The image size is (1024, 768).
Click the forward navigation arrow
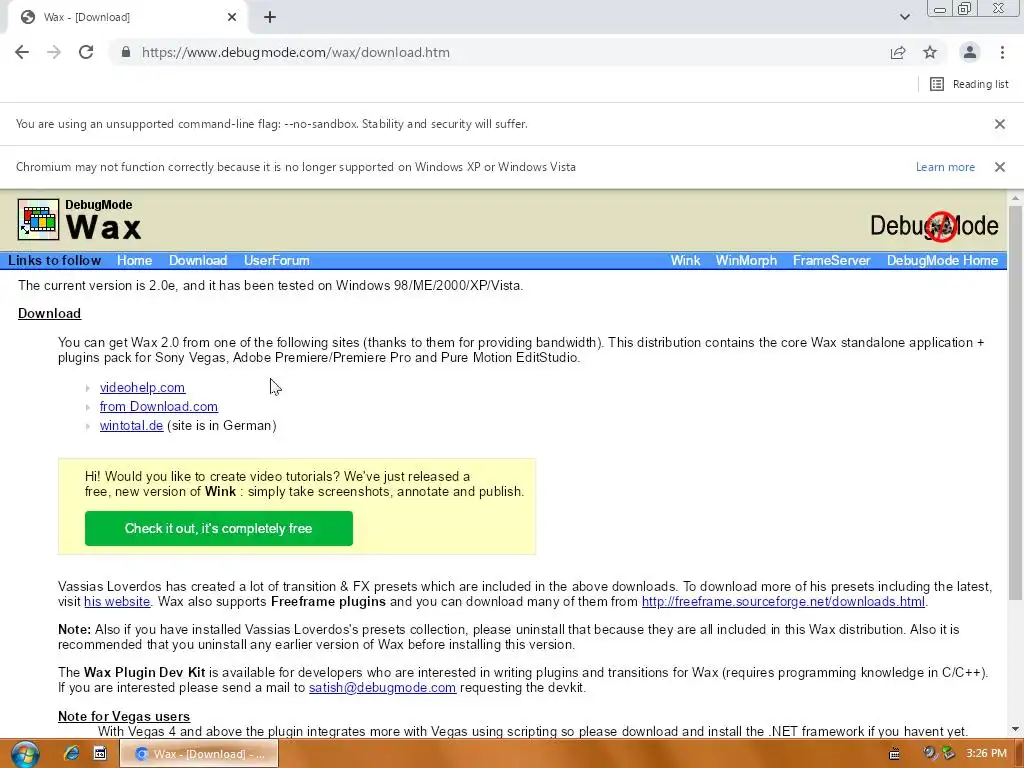pyautogui.click(x=54, y=52)
